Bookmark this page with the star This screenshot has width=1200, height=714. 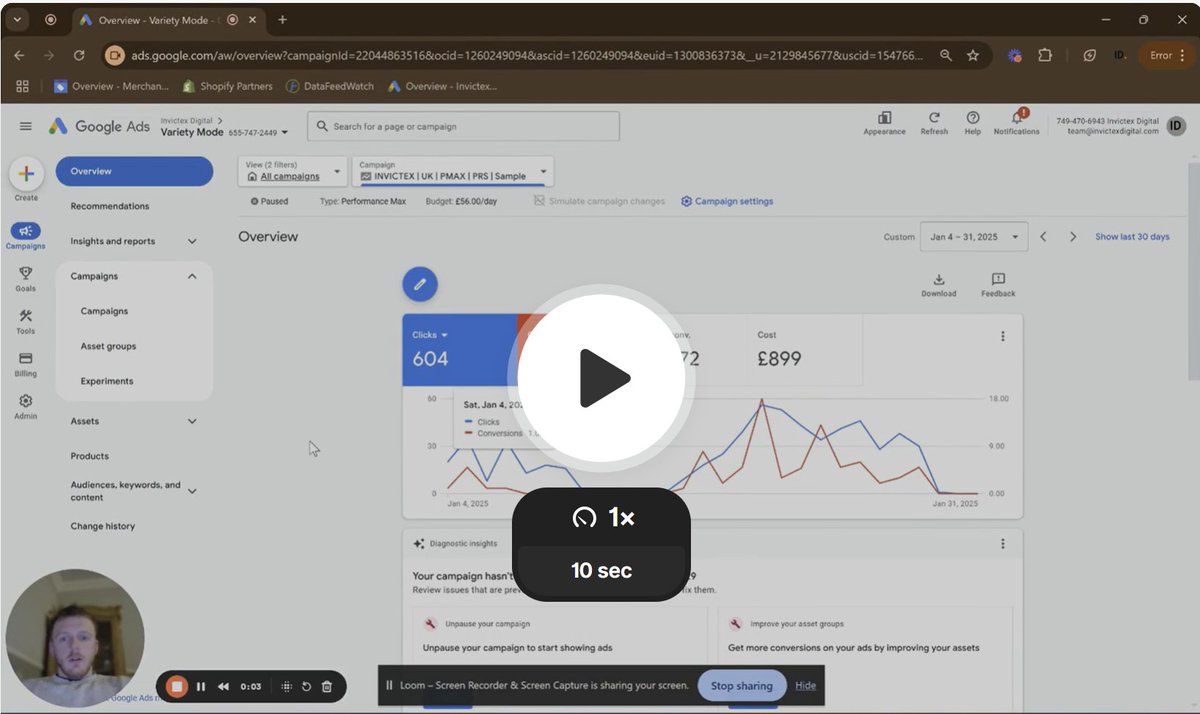973,56
